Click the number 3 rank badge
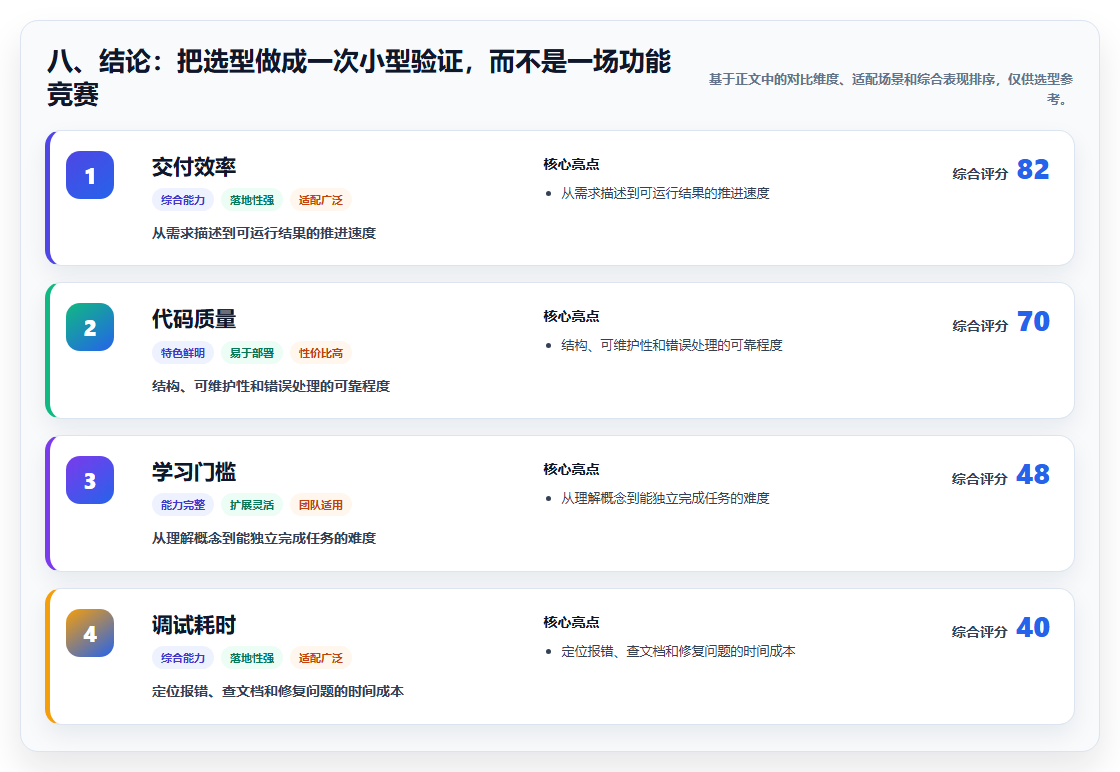The height and width of the screenshot is (772, 1120). pos(90,480)
